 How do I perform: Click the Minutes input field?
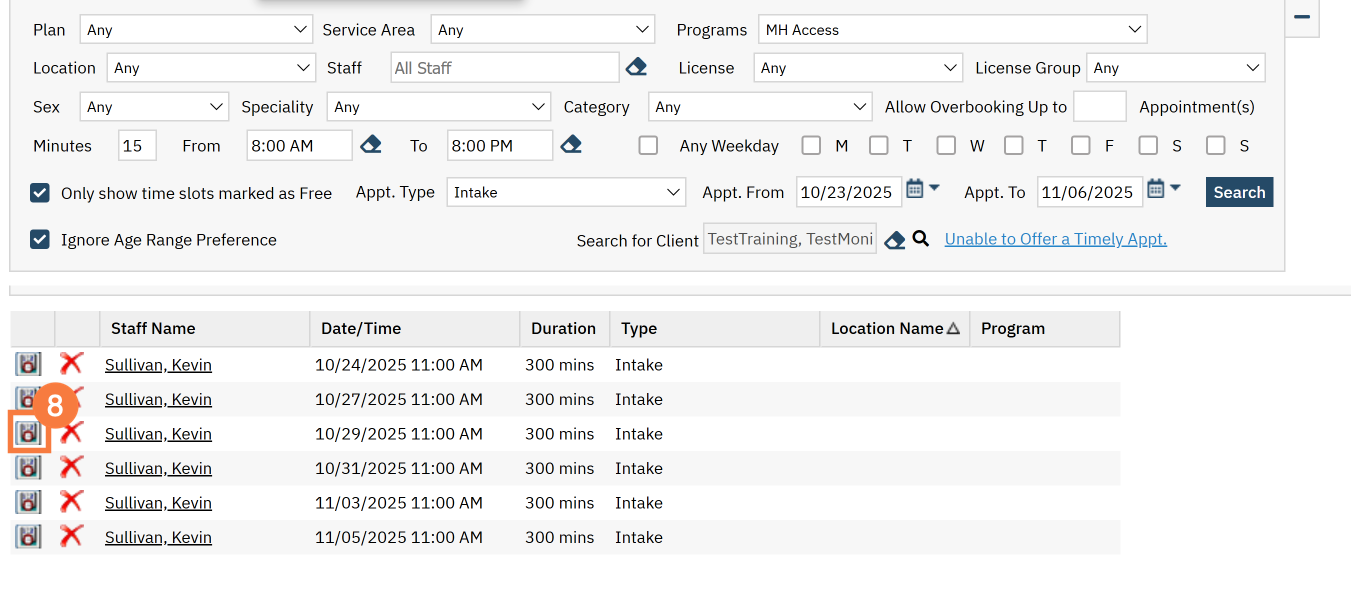tap(137, 146)
